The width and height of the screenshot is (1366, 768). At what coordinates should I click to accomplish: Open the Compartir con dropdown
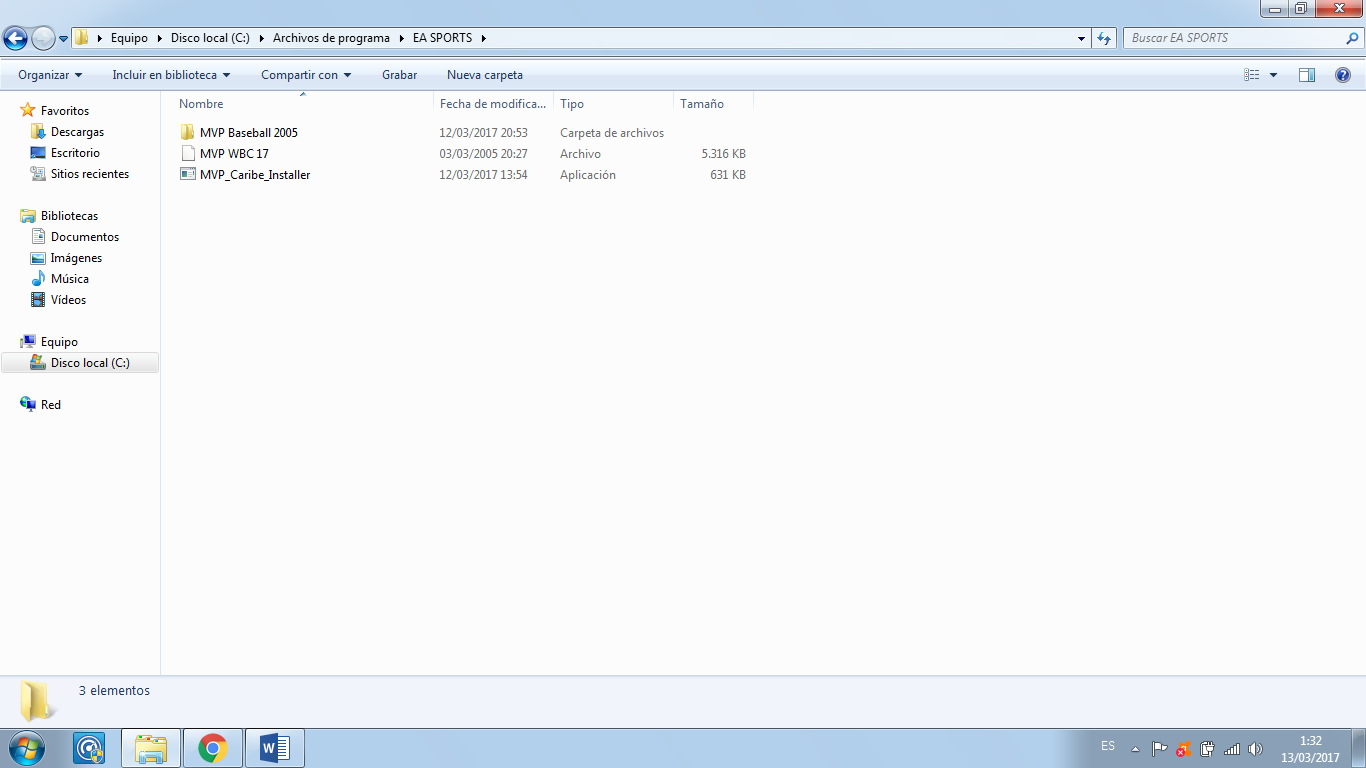click(x=306, y=75)
